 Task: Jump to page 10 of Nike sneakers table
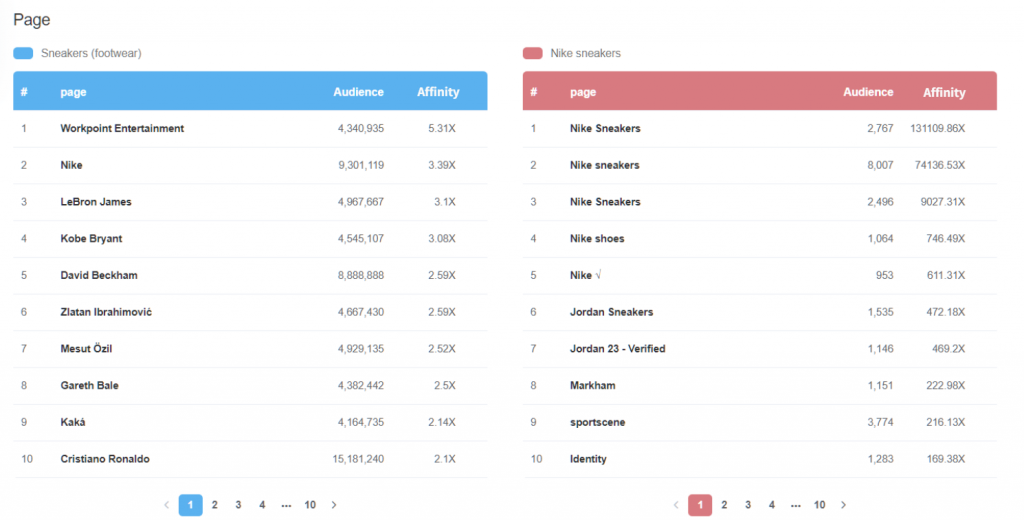coord(820,504)
